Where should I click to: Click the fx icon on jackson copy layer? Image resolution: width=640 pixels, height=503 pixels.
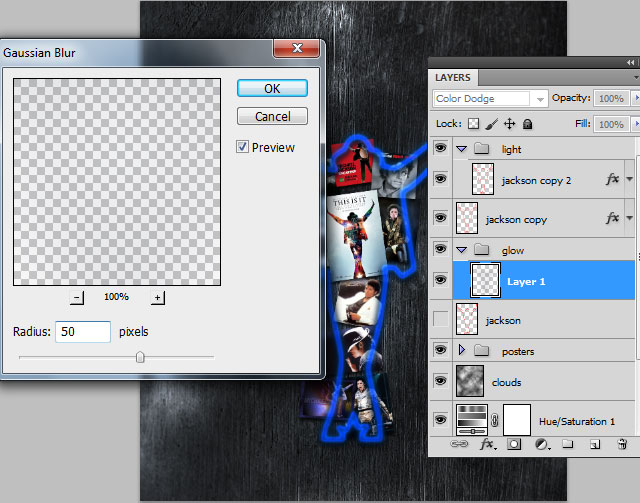(612, 218)
